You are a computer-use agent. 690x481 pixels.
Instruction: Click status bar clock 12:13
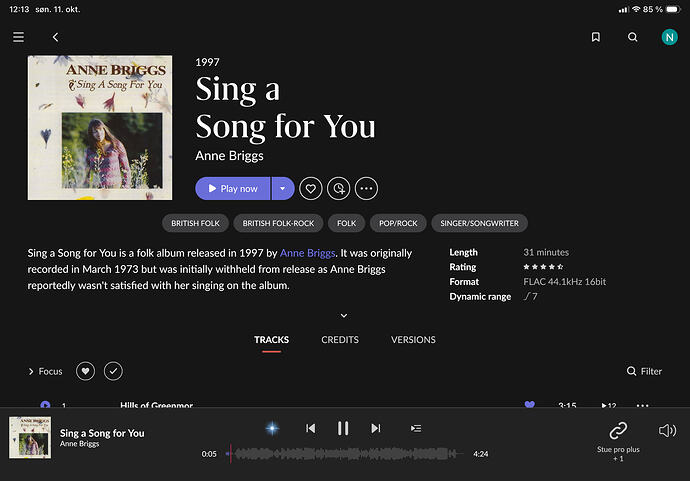point(19,9)
